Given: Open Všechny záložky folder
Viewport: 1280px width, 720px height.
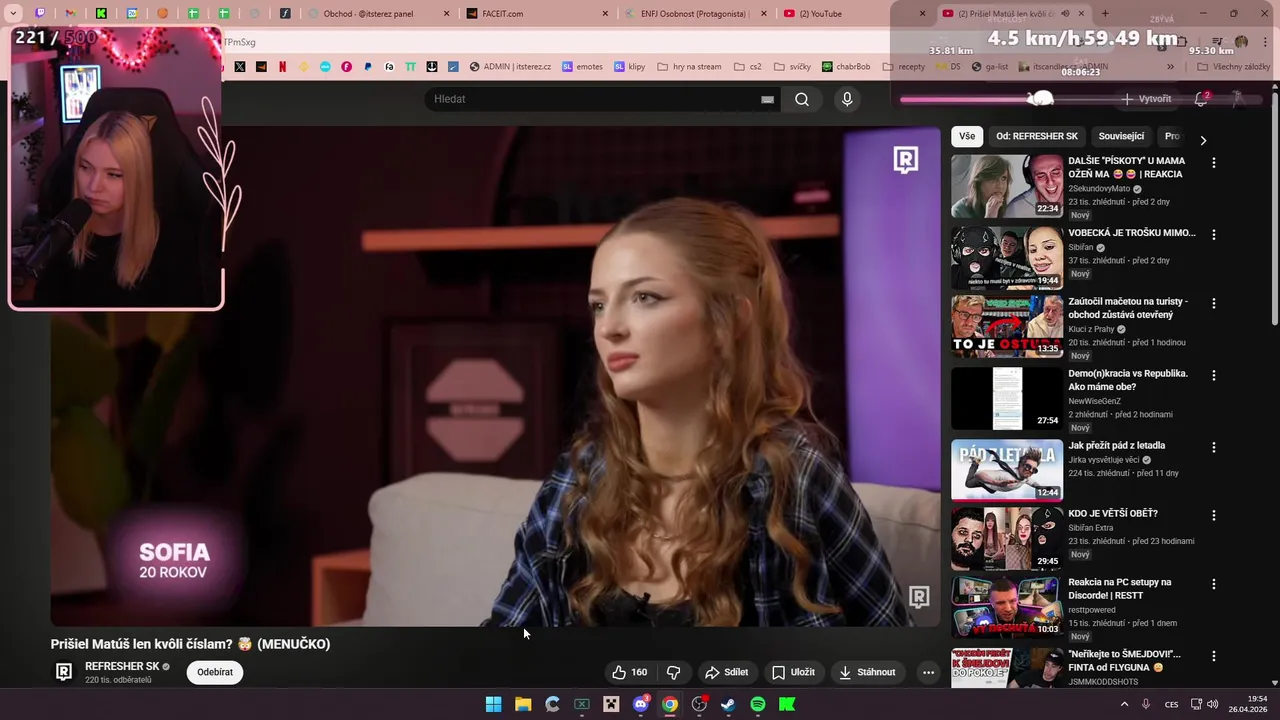Looking at the screenshot, I should coord(1233,67).
